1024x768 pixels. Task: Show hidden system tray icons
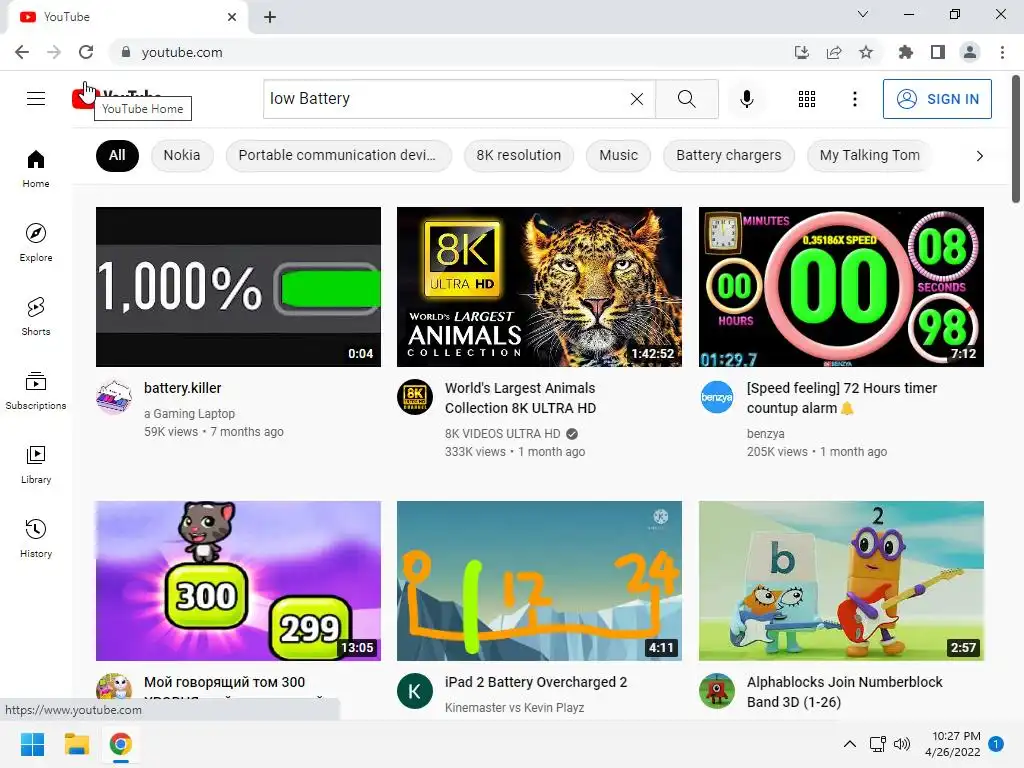coord(850,744)
